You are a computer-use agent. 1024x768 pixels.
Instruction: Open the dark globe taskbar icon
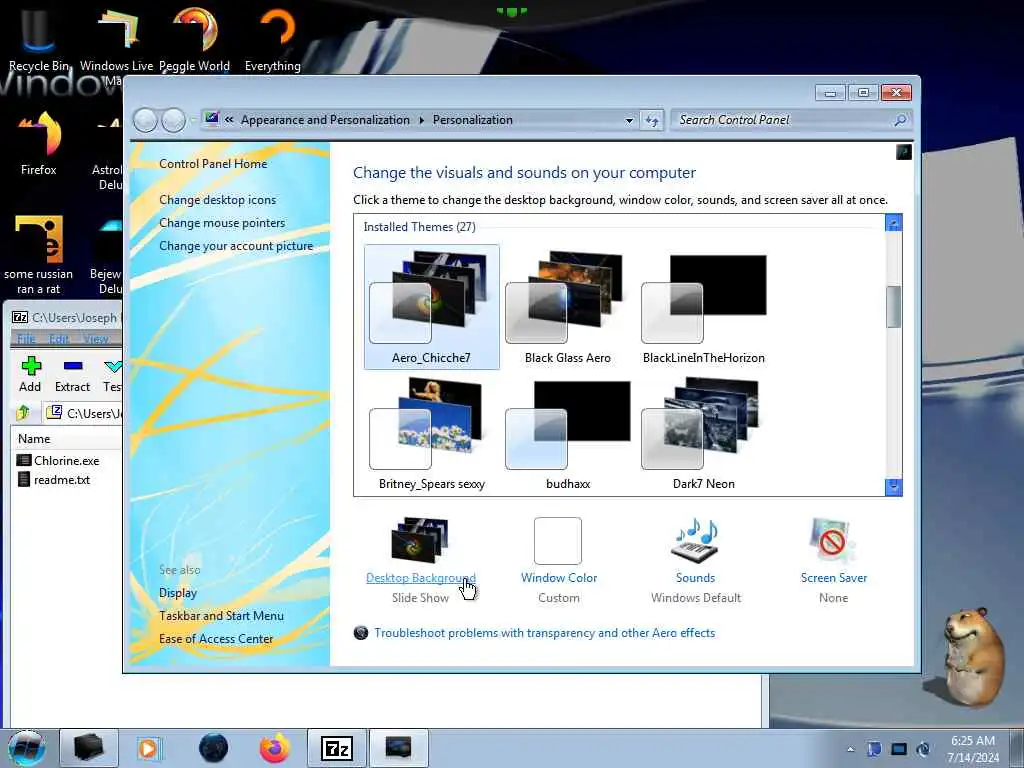tap(214, 748)
